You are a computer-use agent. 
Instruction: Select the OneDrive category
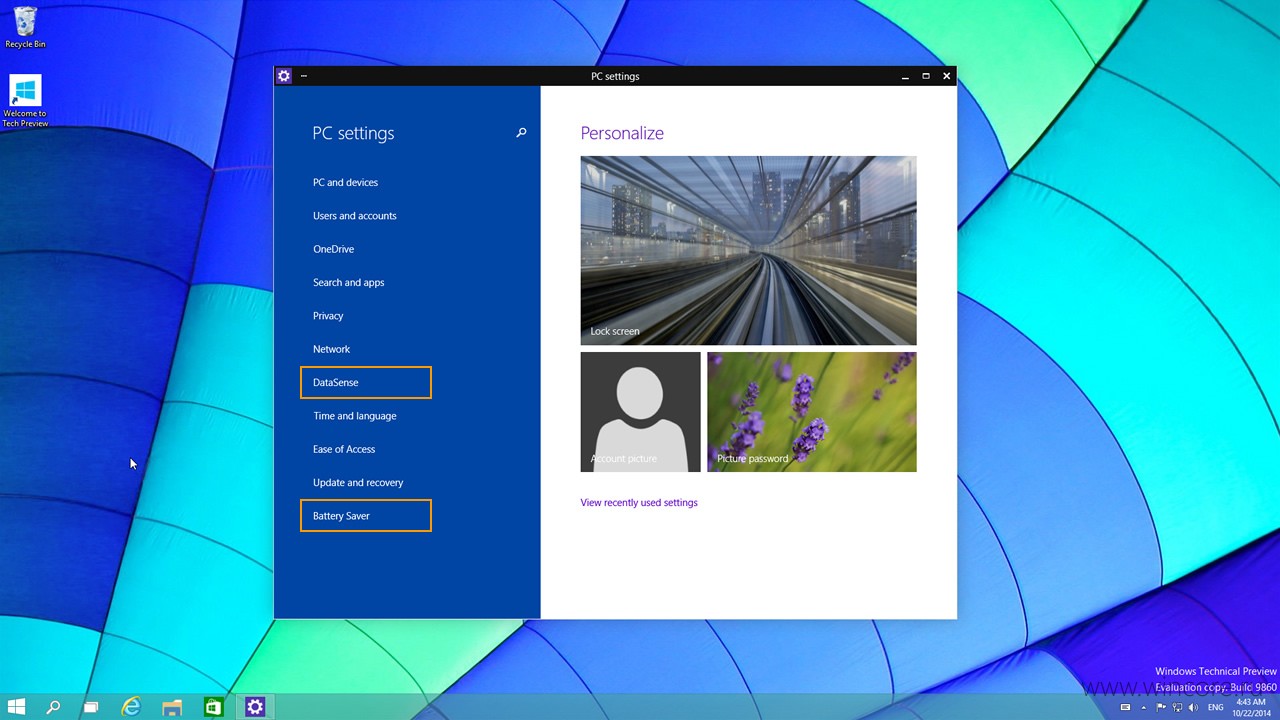(x=333, y=249)
